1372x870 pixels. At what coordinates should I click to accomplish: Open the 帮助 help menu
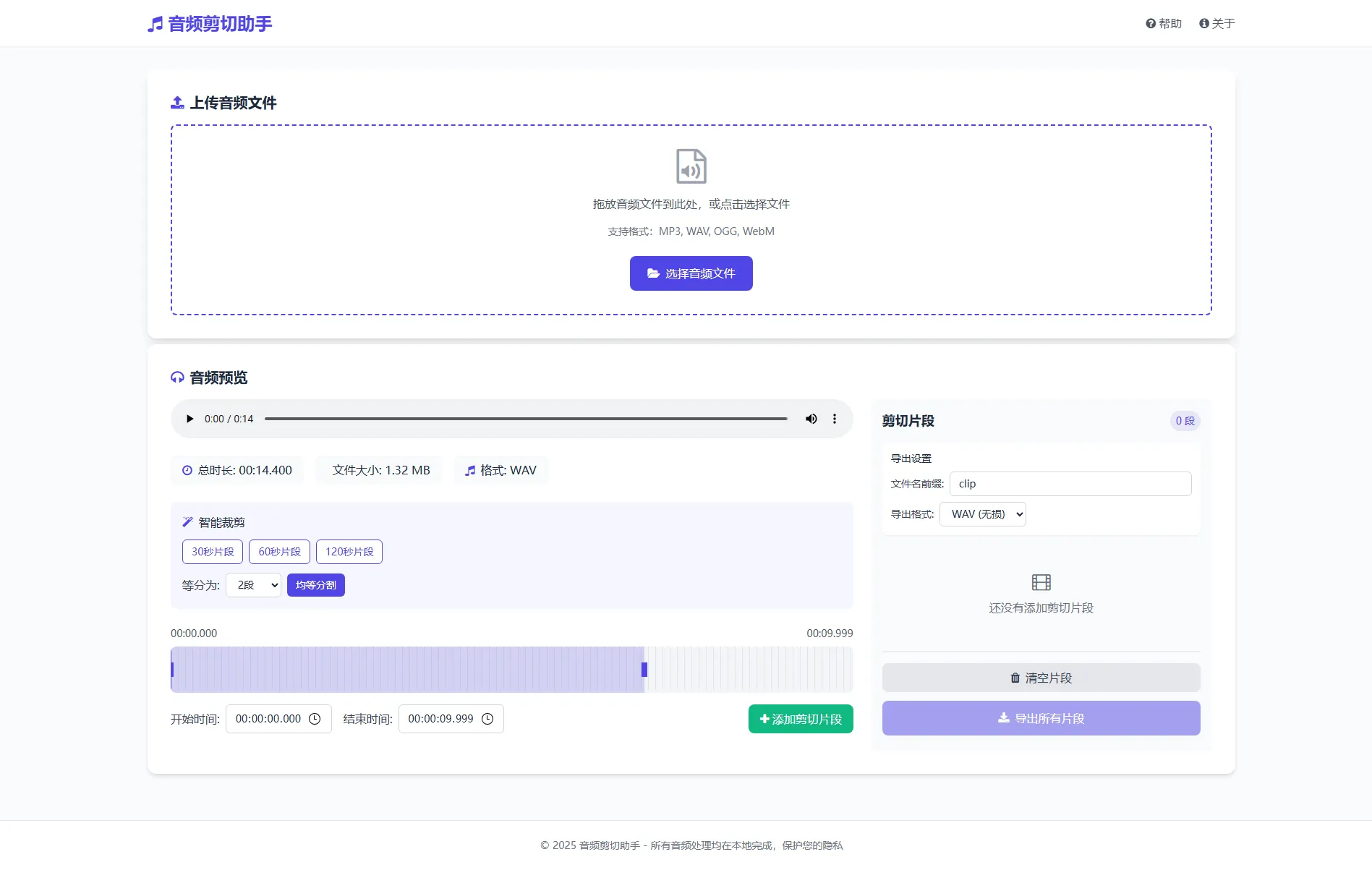click(1164, 23)
